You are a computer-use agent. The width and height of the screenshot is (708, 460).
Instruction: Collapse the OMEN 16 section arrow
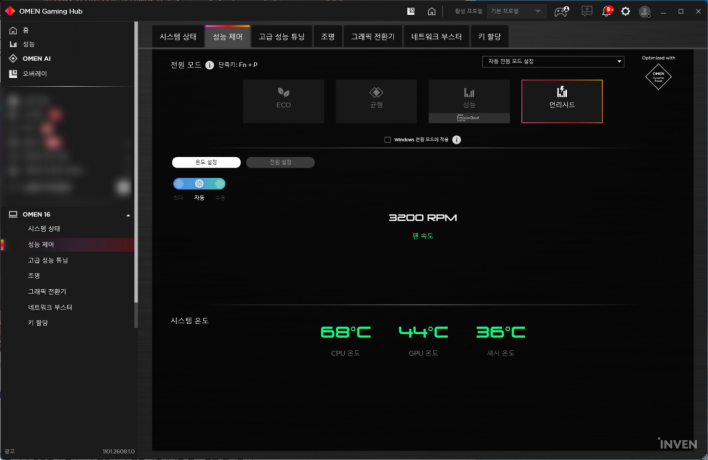click(128, 215)
